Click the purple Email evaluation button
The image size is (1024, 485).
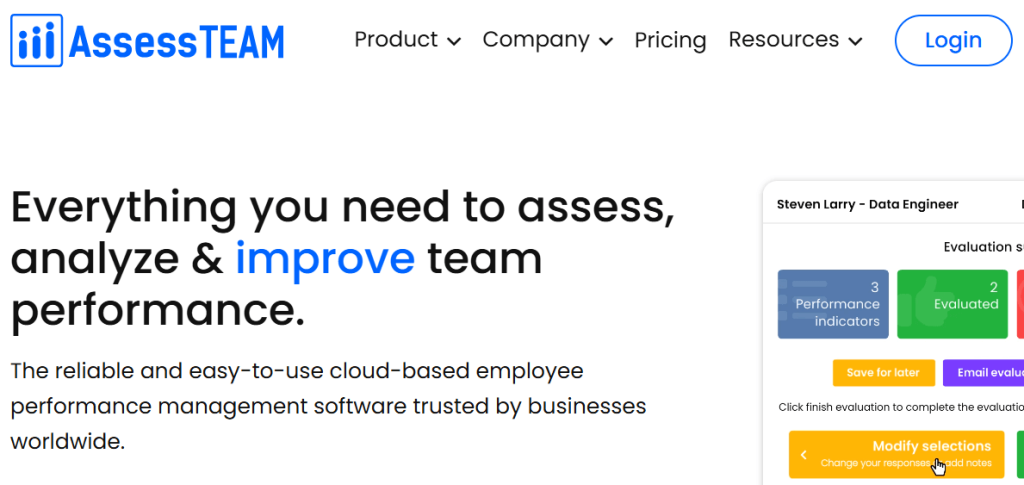tap(984, 373)
